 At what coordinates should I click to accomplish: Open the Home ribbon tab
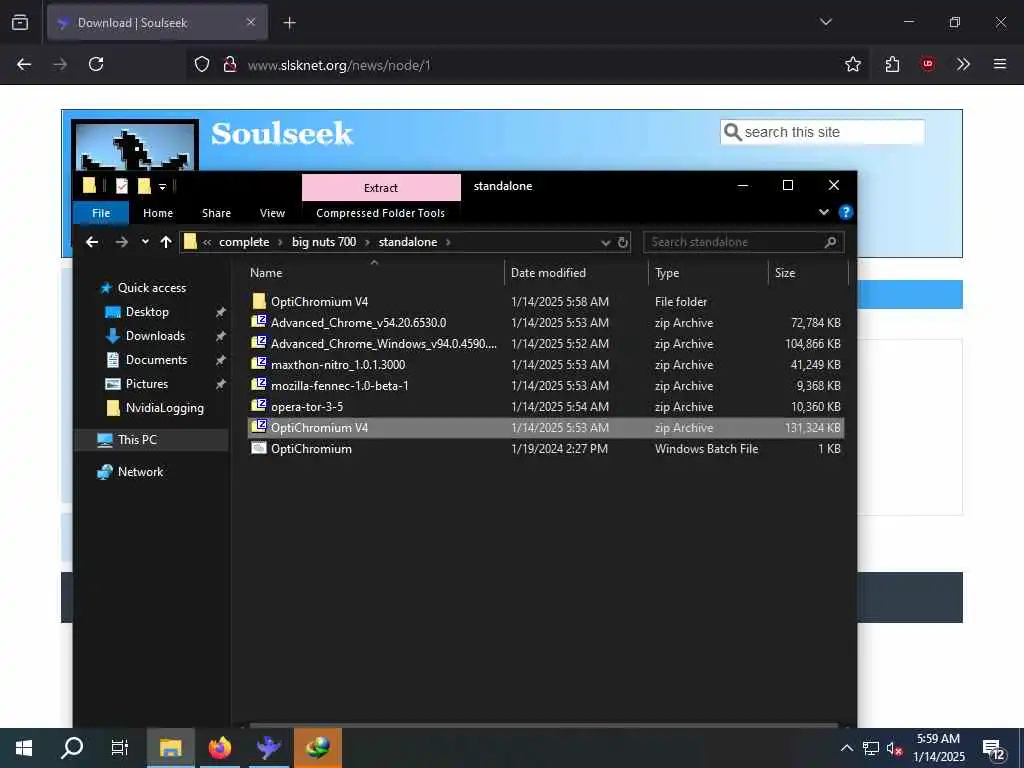pyautogui.click(x=158, y=213)
